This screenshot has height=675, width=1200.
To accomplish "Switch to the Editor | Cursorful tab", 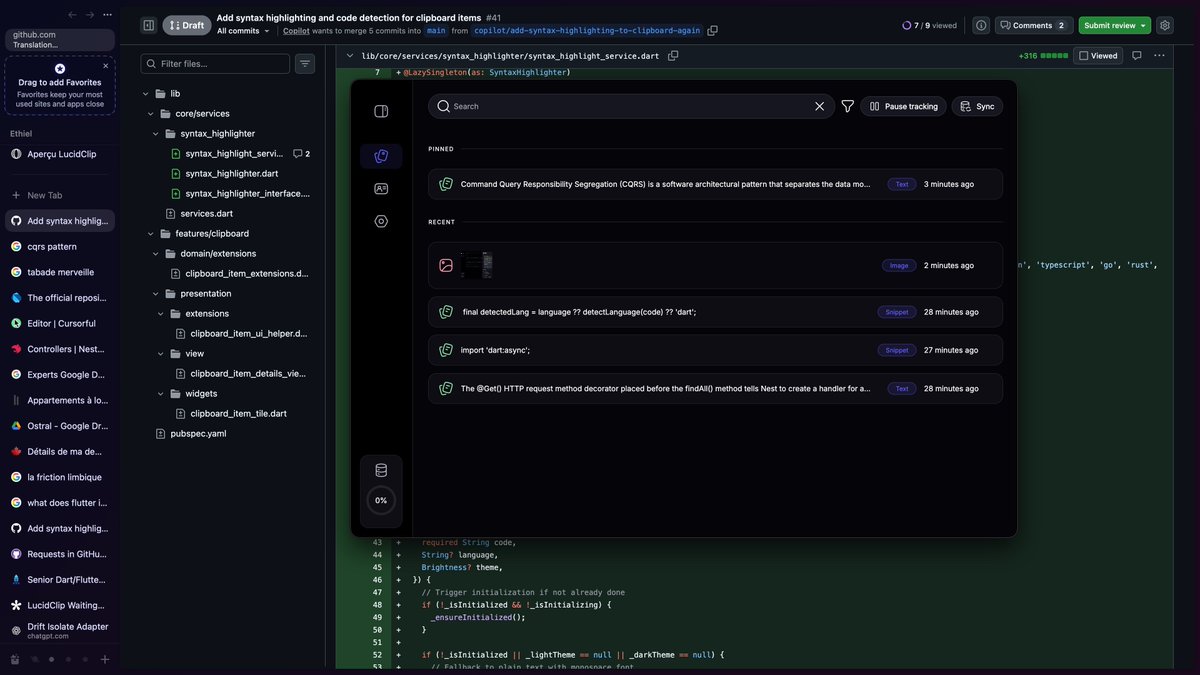I will coord(60,323).
